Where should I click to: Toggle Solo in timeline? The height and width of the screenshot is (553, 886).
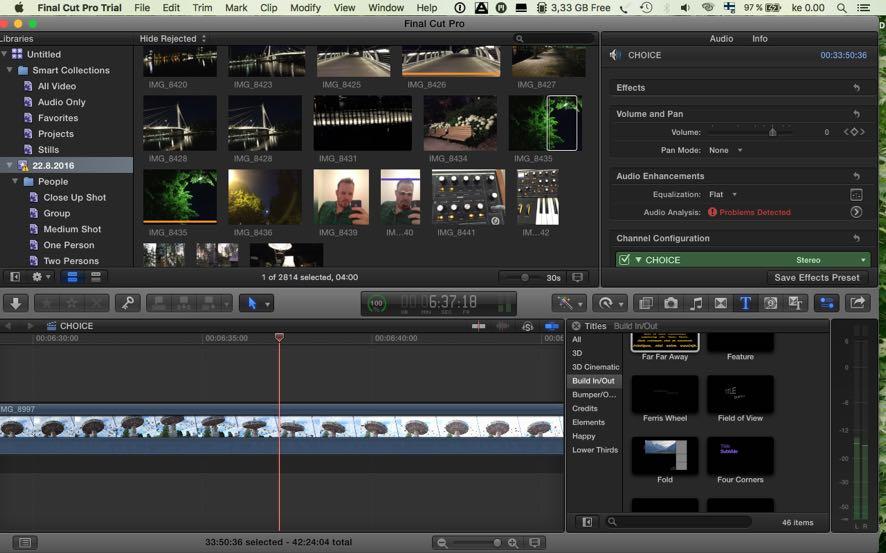click(x=528, y=326)
